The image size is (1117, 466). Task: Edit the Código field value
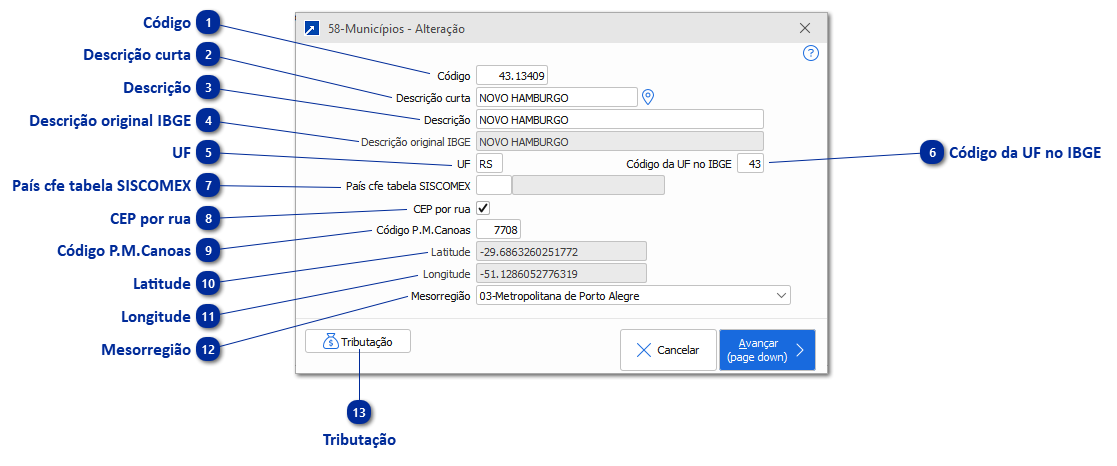pyautogui.click(x=512, y=75)
